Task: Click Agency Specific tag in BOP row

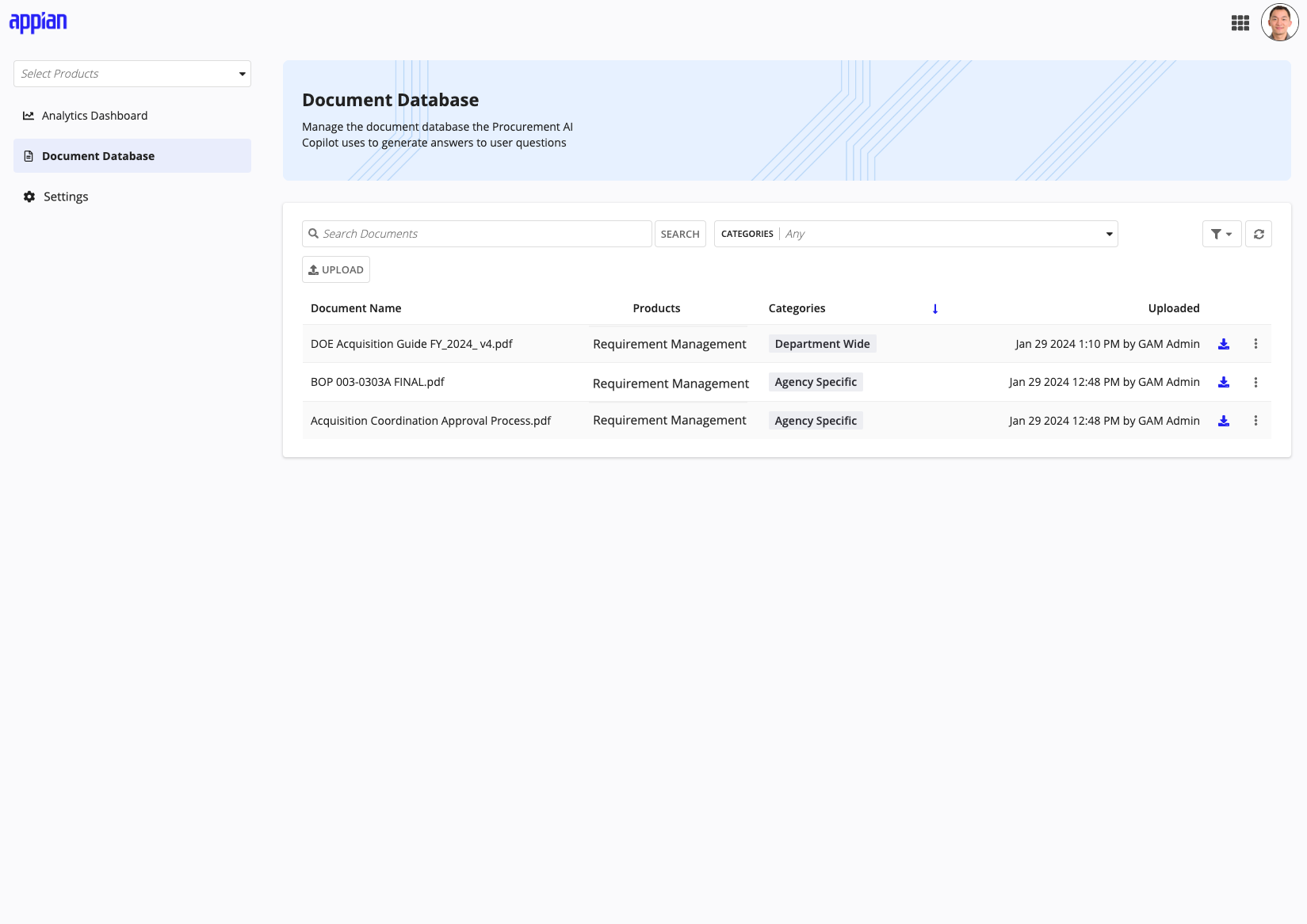Action: (816, 382)
